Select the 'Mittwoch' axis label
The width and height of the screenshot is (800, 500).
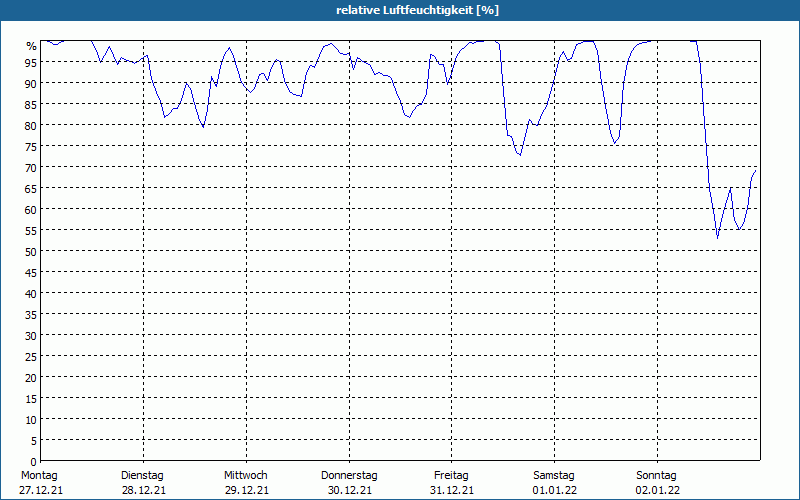(x=245, y=475)
